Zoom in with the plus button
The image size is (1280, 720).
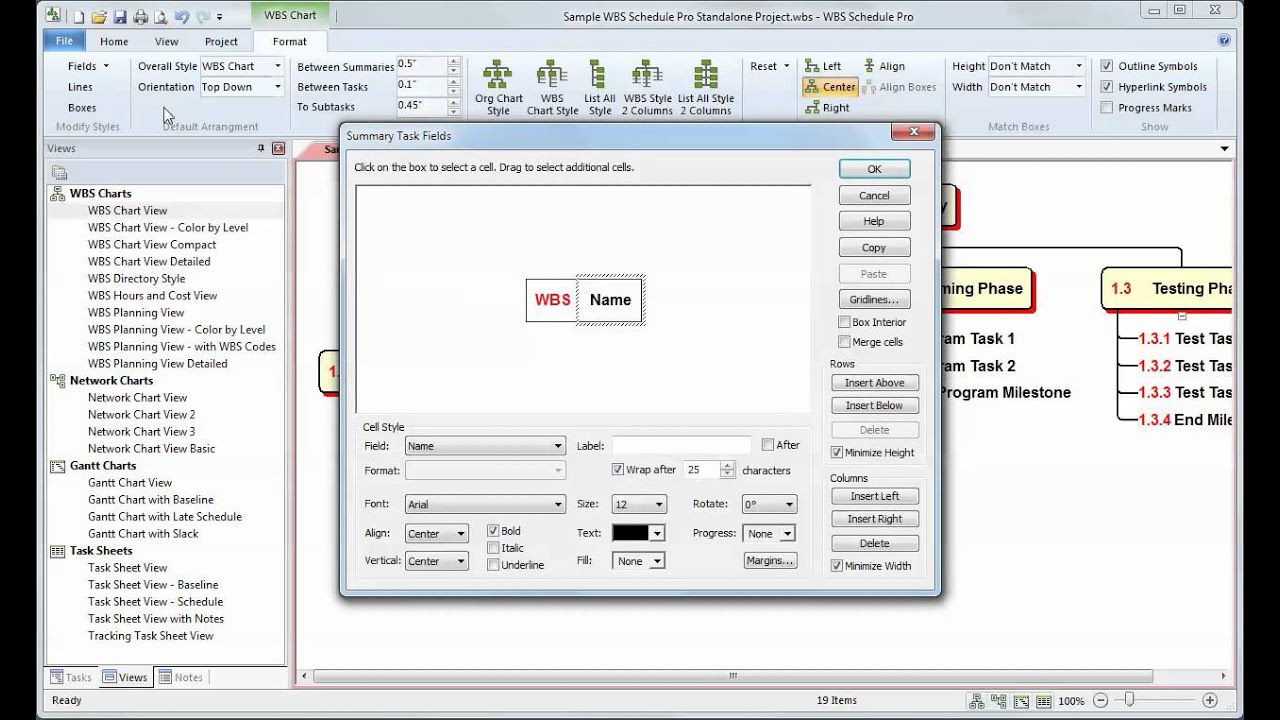click(x=1210, y=701)
